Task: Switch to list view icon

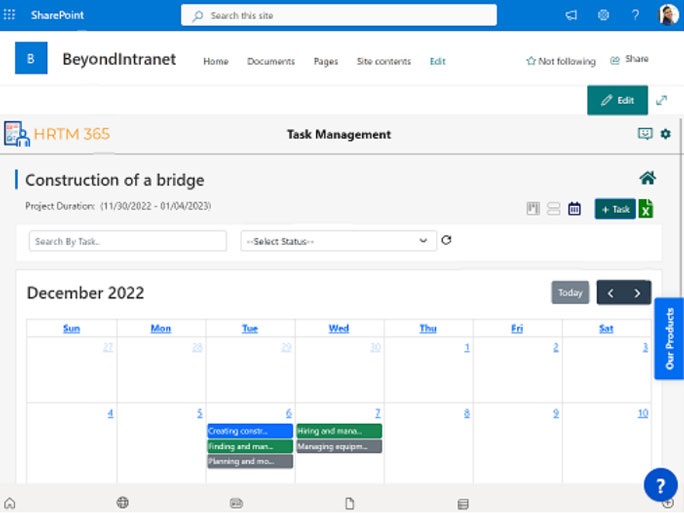Action: pos(554,209)
